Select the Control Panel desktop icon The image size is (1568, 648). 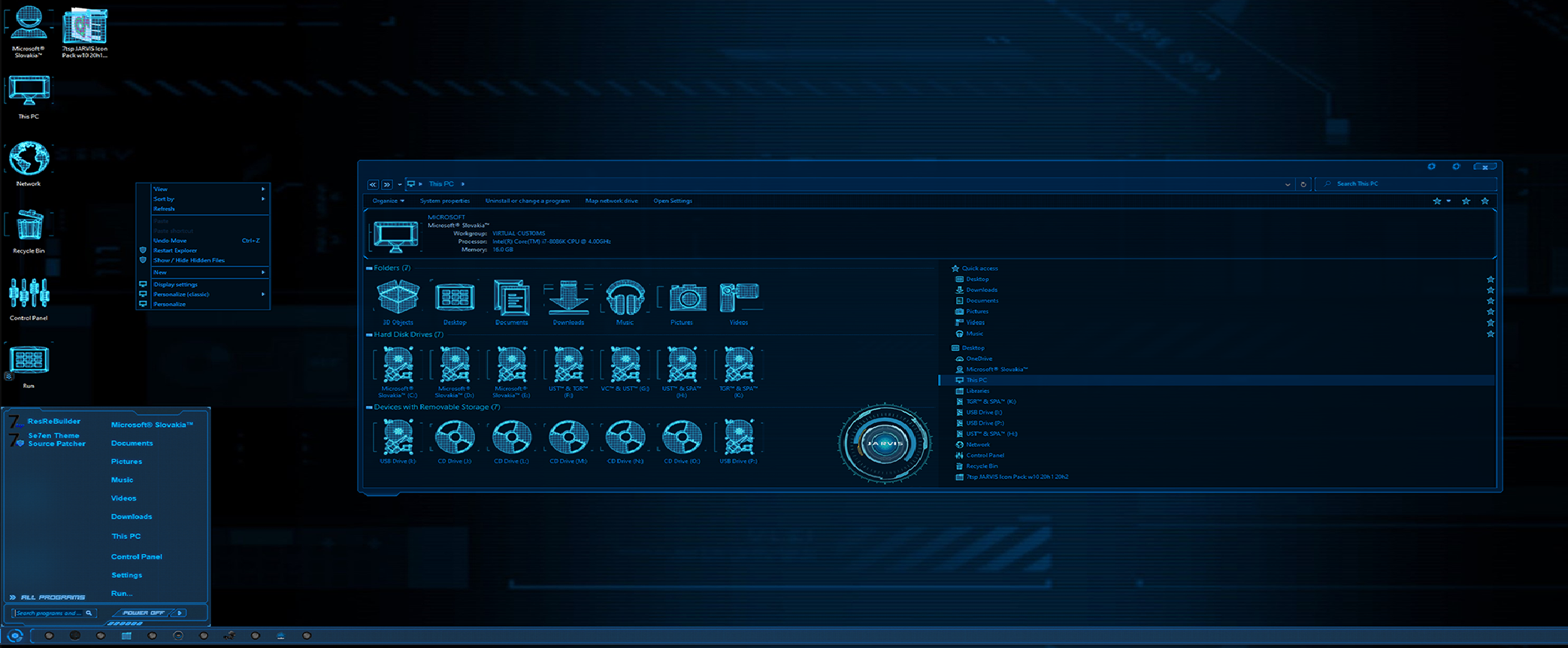[x=29, y=292]
